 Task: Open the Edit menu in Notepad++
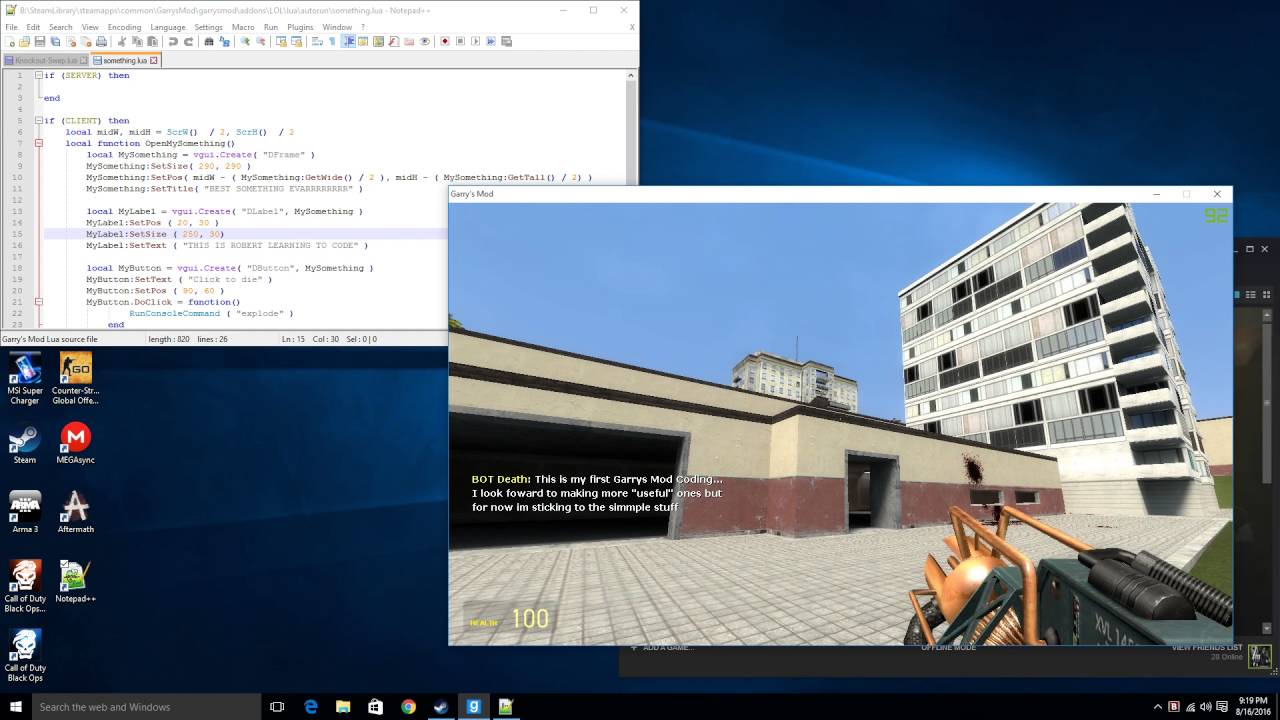click(x=33, y=27)
